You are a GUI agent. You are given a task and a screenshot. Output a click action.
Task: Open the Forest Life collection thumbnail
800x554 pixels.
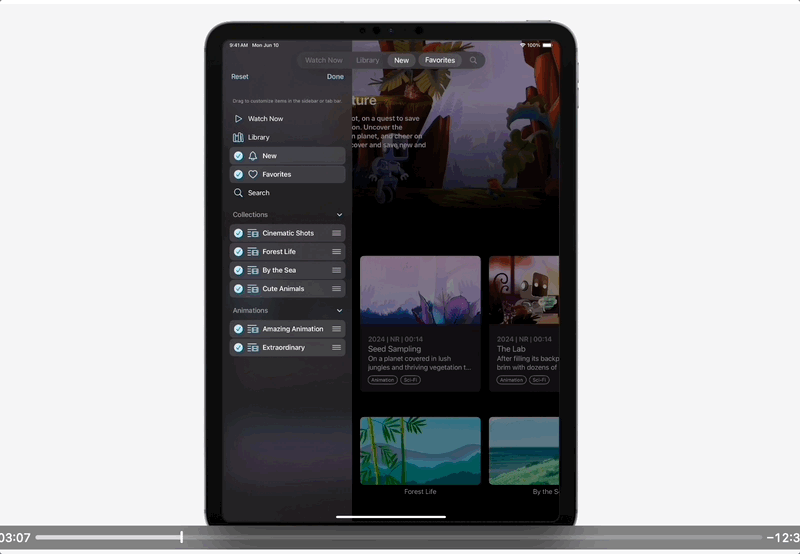point(420,451)
